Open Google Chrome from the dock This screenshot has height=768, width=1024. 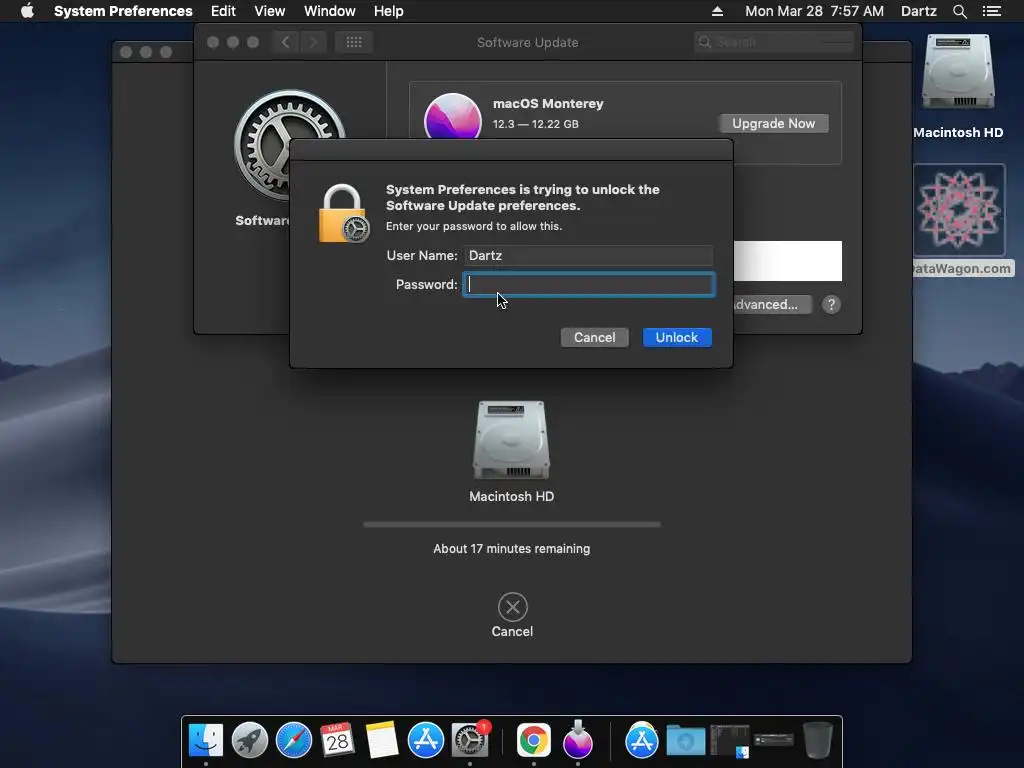[534, 740]
